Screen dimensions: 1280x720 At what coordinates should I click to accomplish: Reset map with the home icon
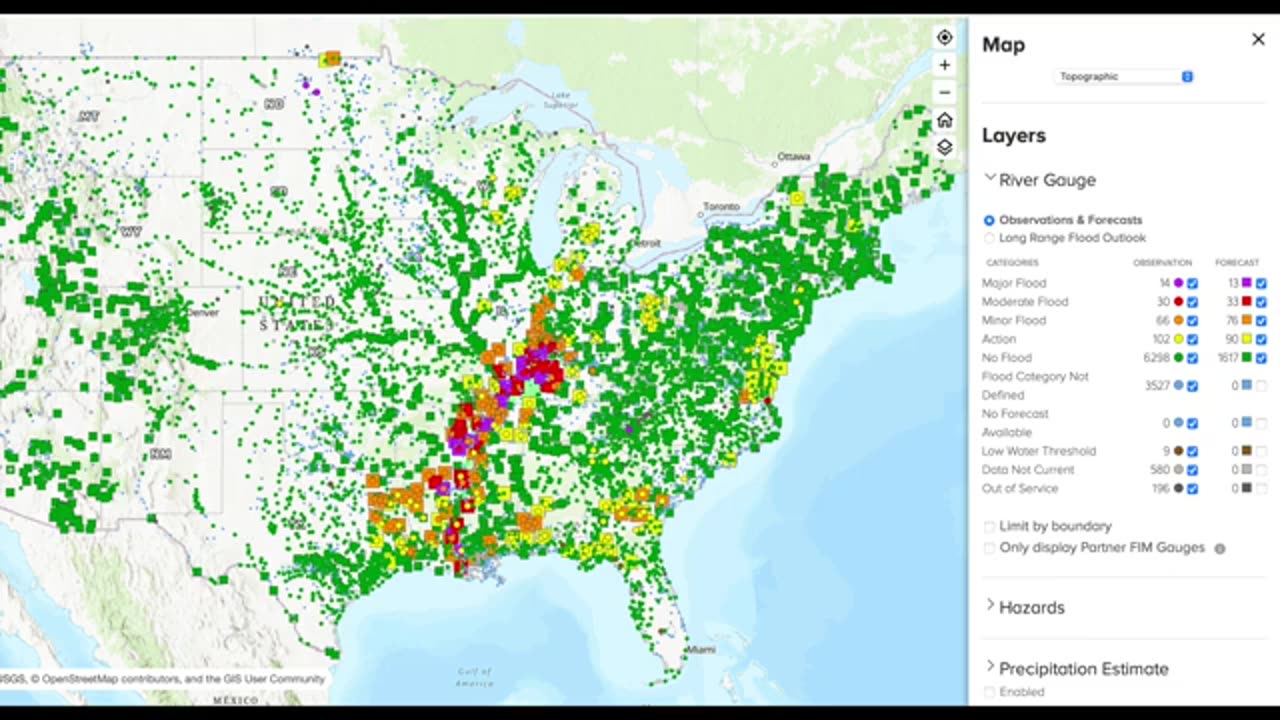tap(944, 120)
